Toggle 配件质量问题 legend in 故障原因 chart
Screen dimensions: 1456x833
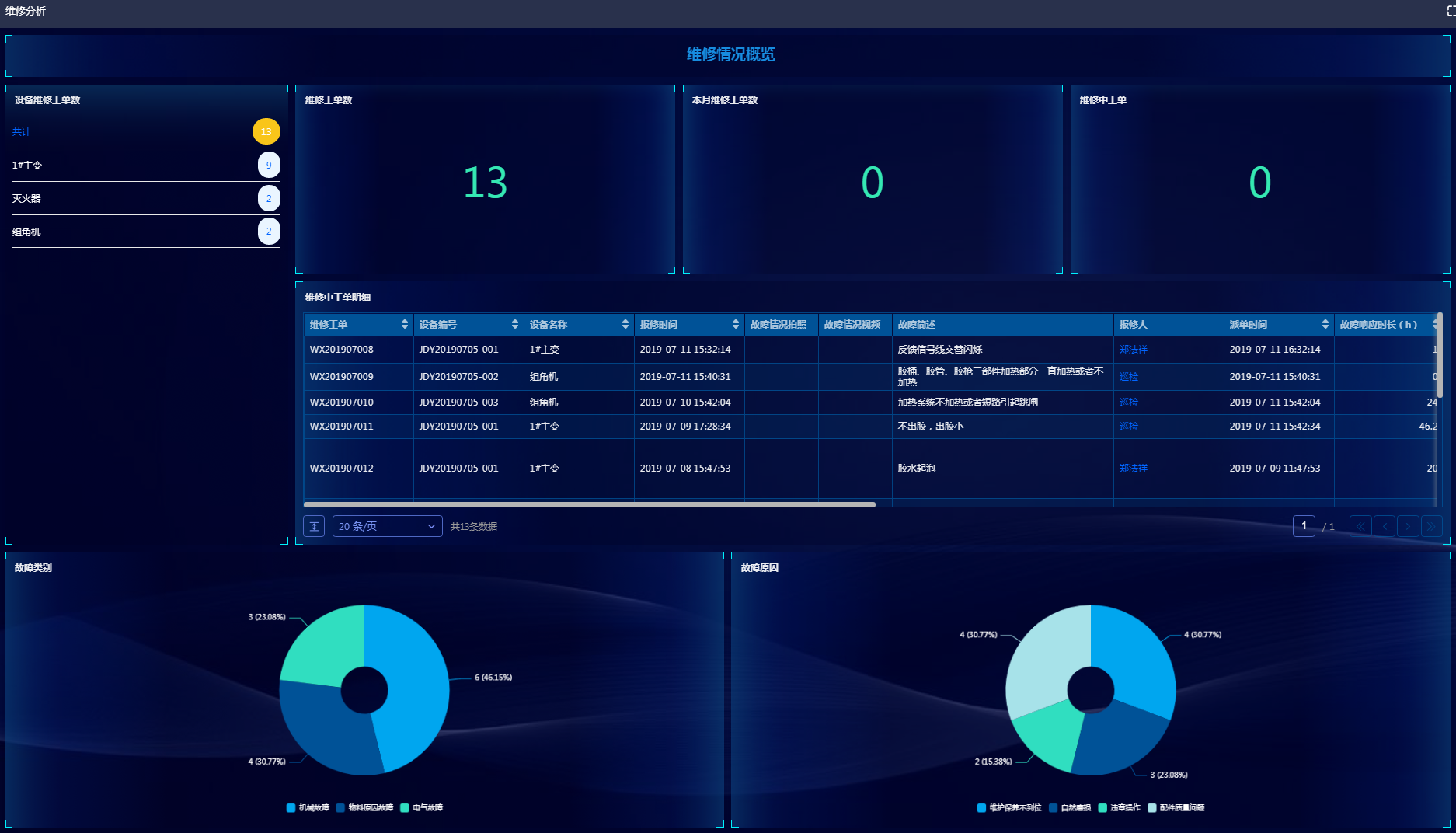click(1176, 808)
